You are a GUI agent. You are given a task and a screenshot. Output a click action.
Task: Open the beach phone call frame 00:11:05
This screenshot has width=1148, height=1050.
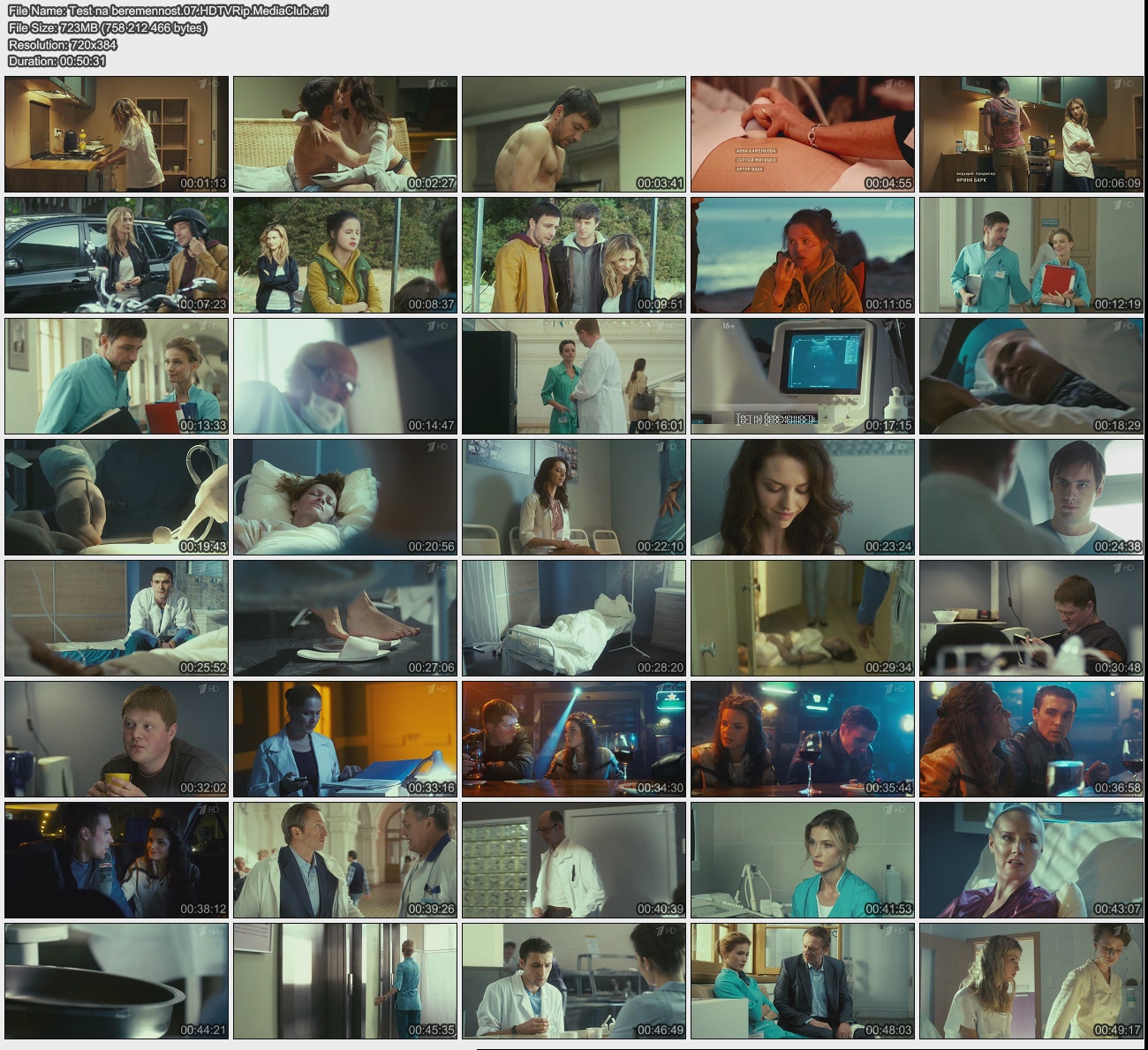click(803, 255)
